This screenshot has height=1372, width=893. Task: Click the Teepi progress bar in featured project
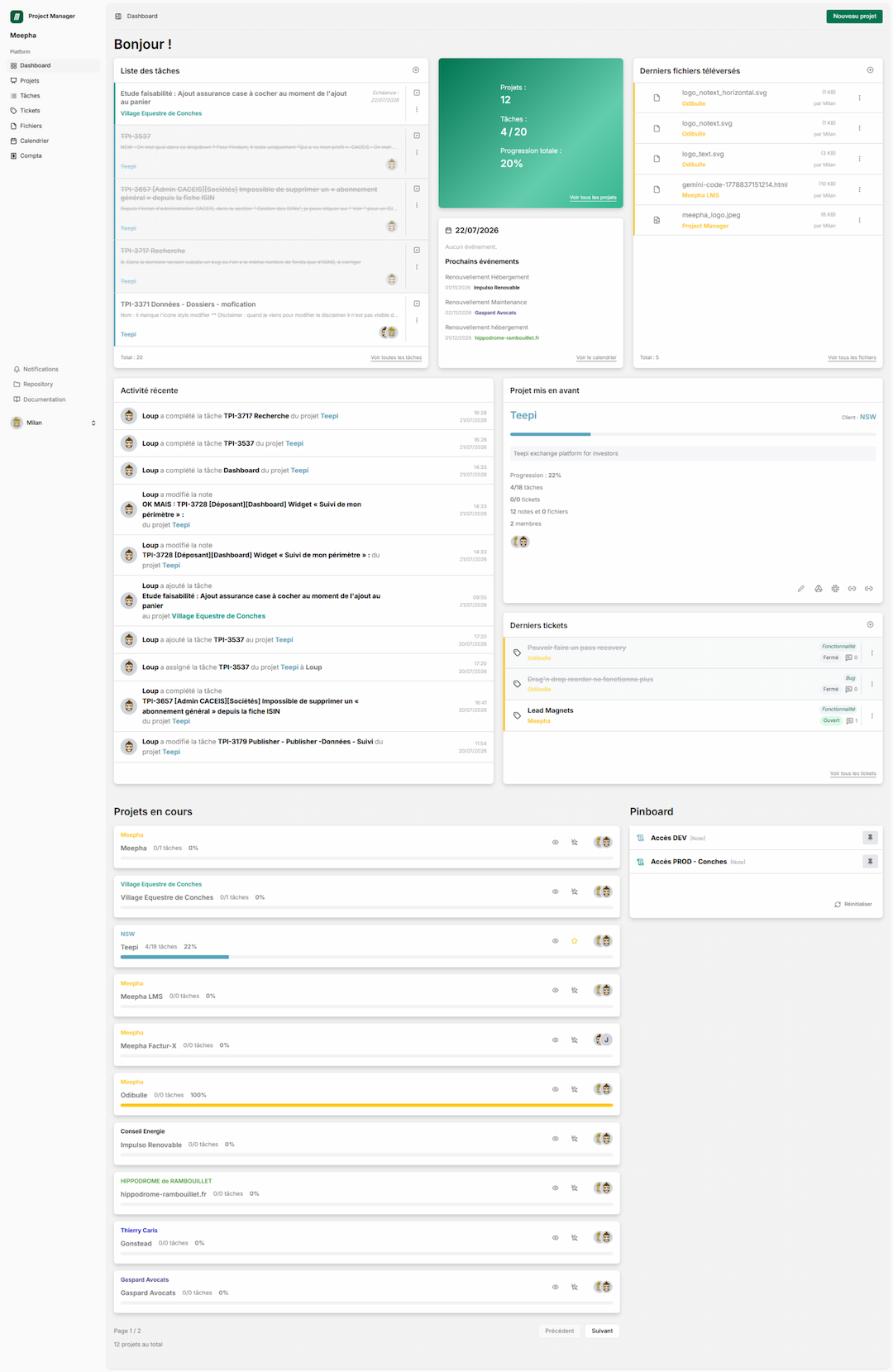tap(693, 433)
